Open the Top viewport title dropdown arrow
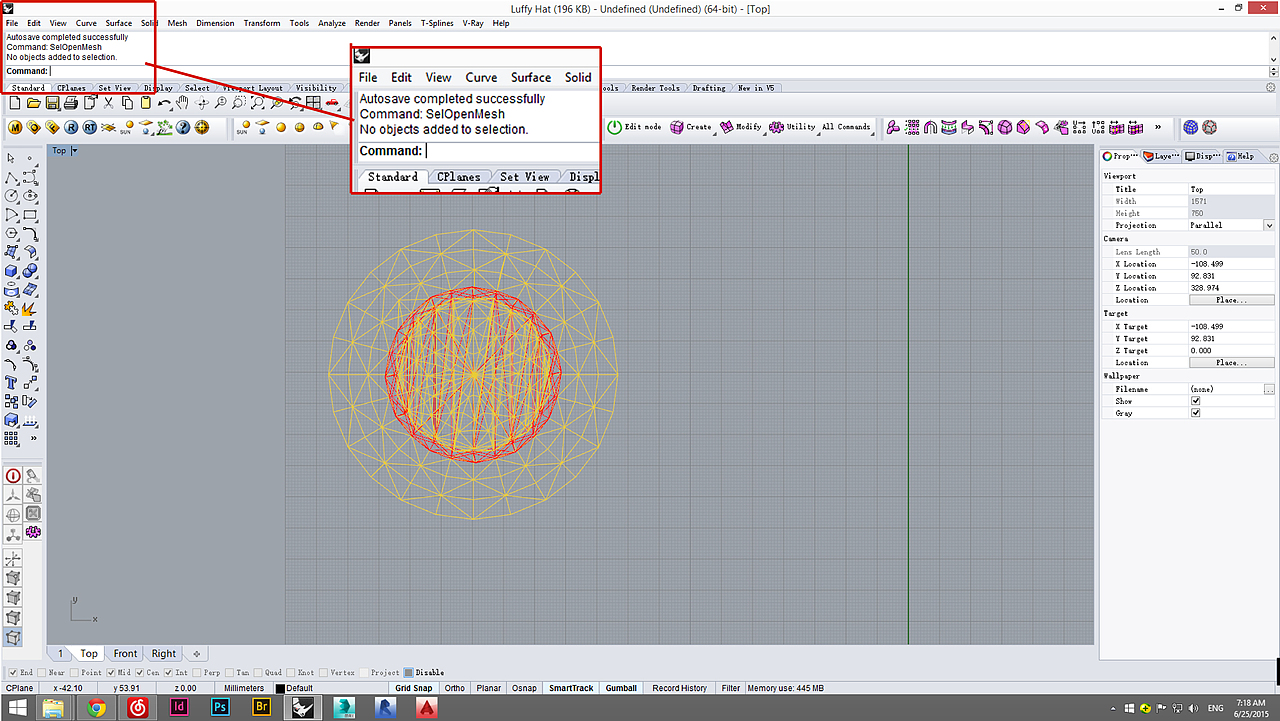This screenshot has width=1280, height=721. [74, 151]
